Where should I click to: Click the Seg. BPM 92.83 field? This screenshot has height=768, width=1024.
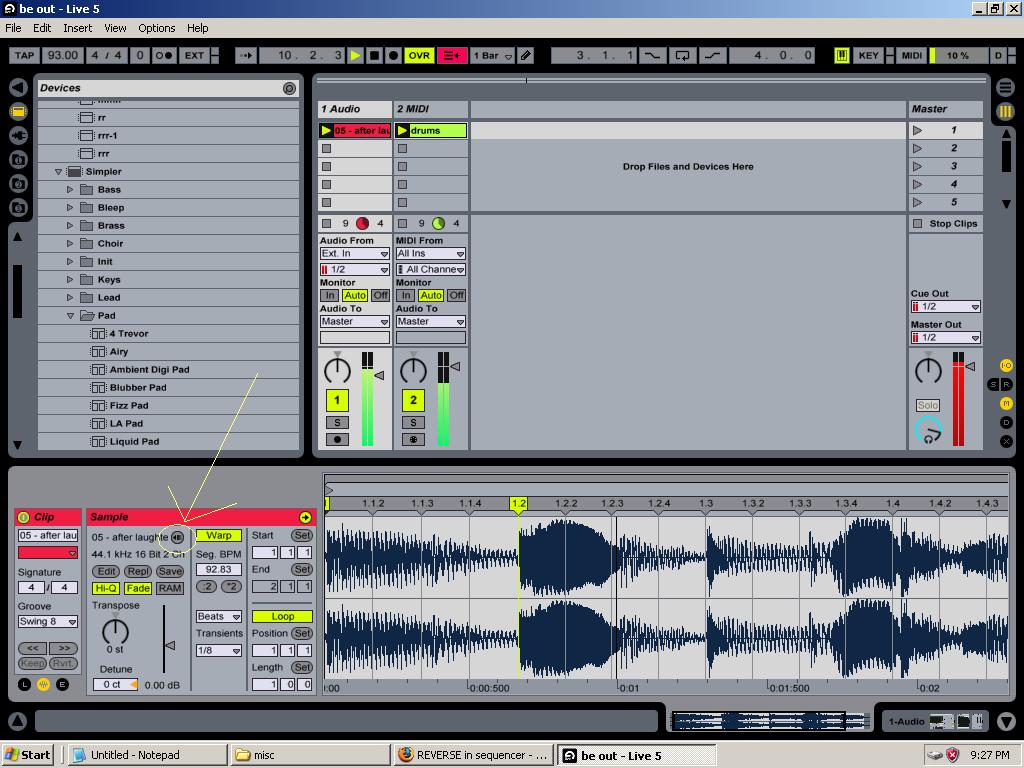pyautogui.click(x=219, y=569)
